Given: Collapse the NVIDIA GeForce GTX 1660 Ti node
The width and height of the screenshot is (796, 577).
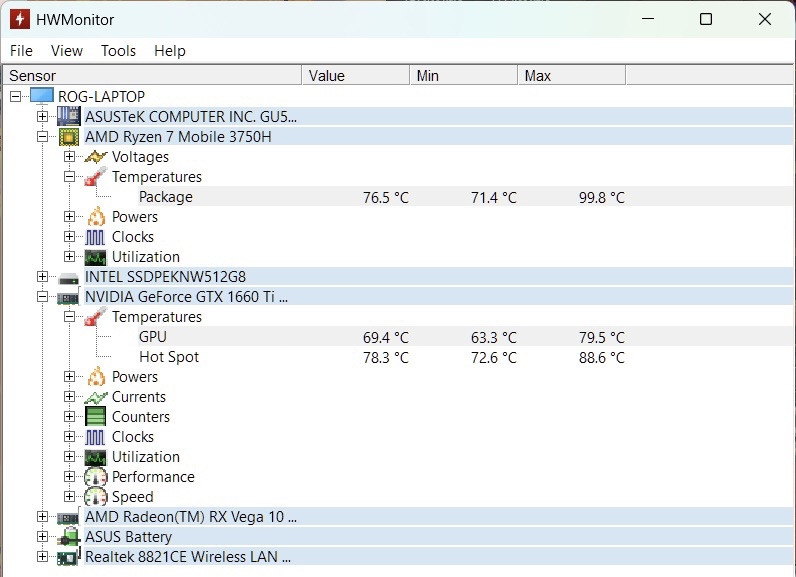Looking at the screenshot, I should [43, 296].
